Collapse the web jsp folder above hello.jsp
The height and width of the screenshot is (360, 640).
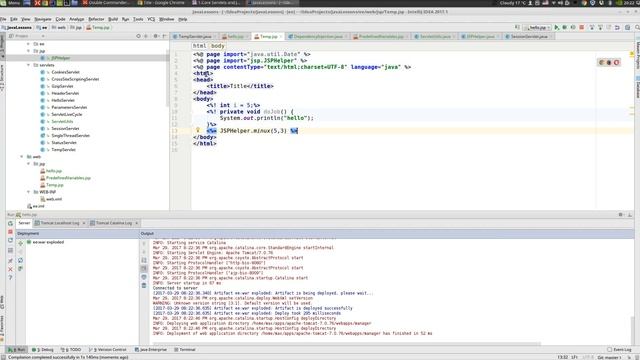29,164
